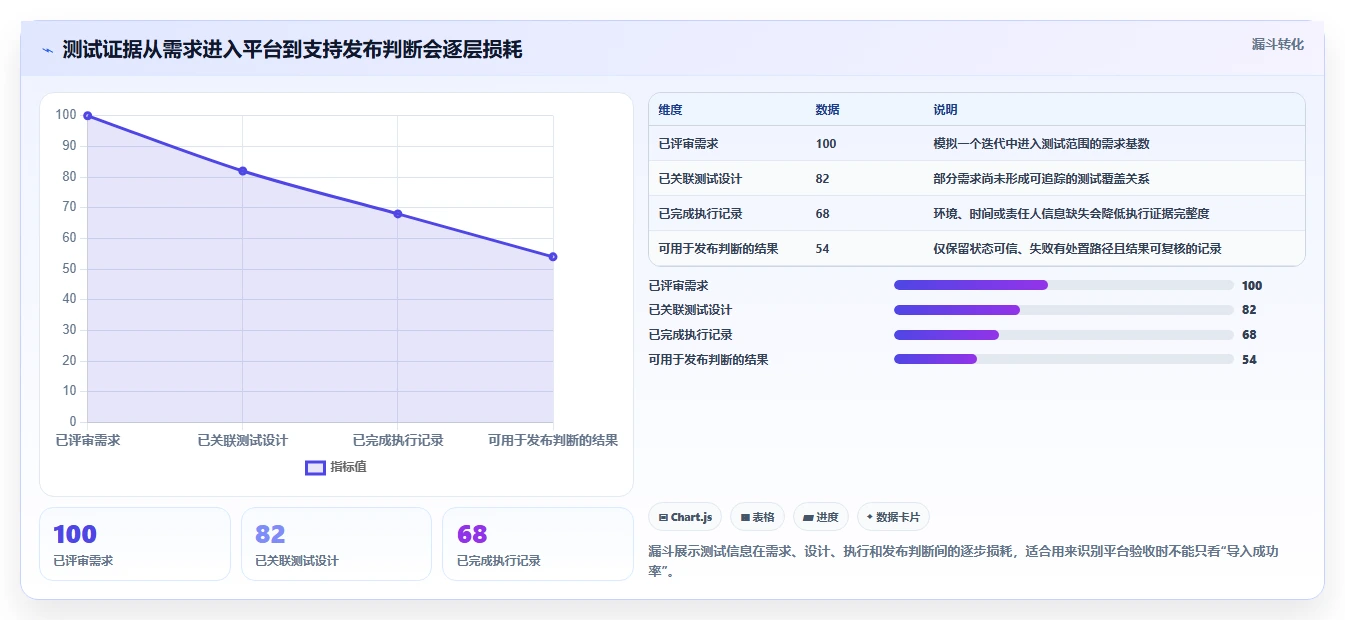The image size is (1345, 620).
Task: Click the 54 data point on chart
Action: point(553,257)
